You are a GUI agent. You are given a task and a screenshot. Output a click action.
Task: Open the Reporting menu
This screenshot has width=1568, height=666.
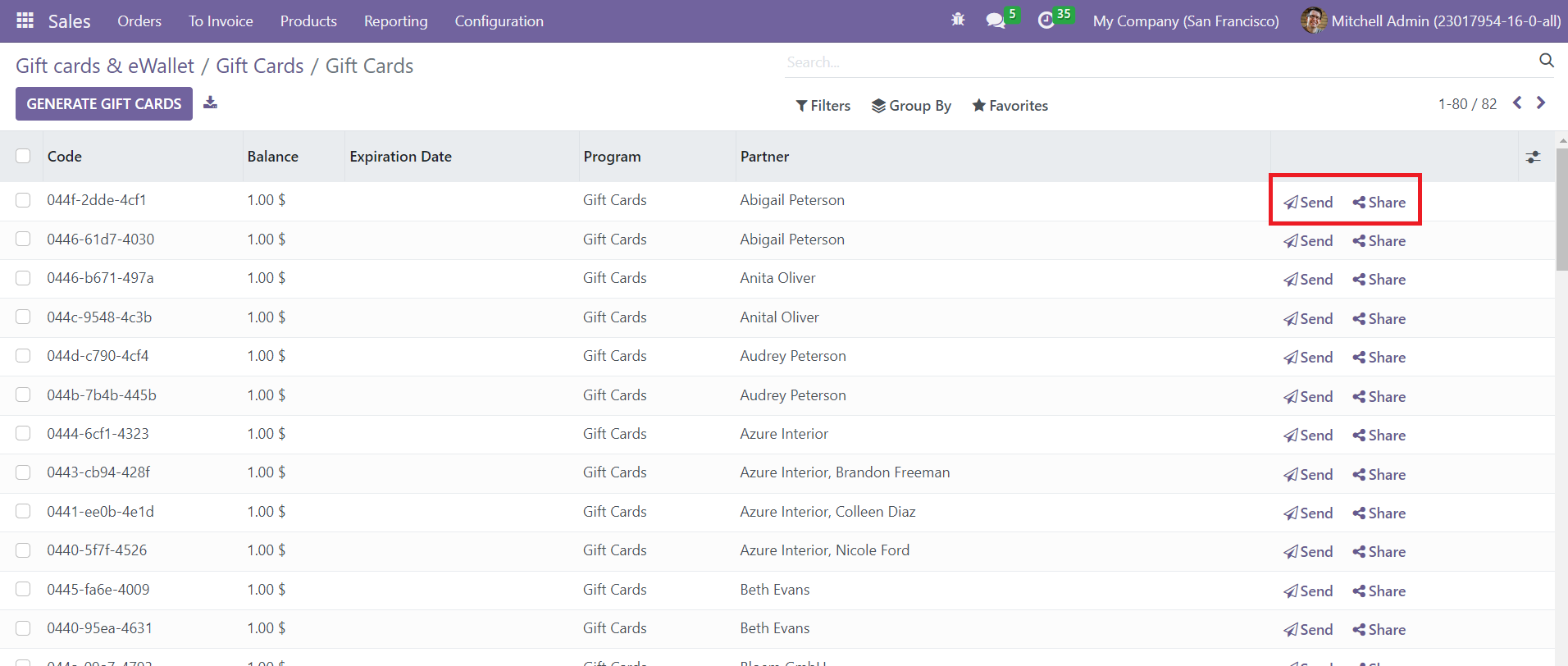pyautogui.click(x=395, y=21)
